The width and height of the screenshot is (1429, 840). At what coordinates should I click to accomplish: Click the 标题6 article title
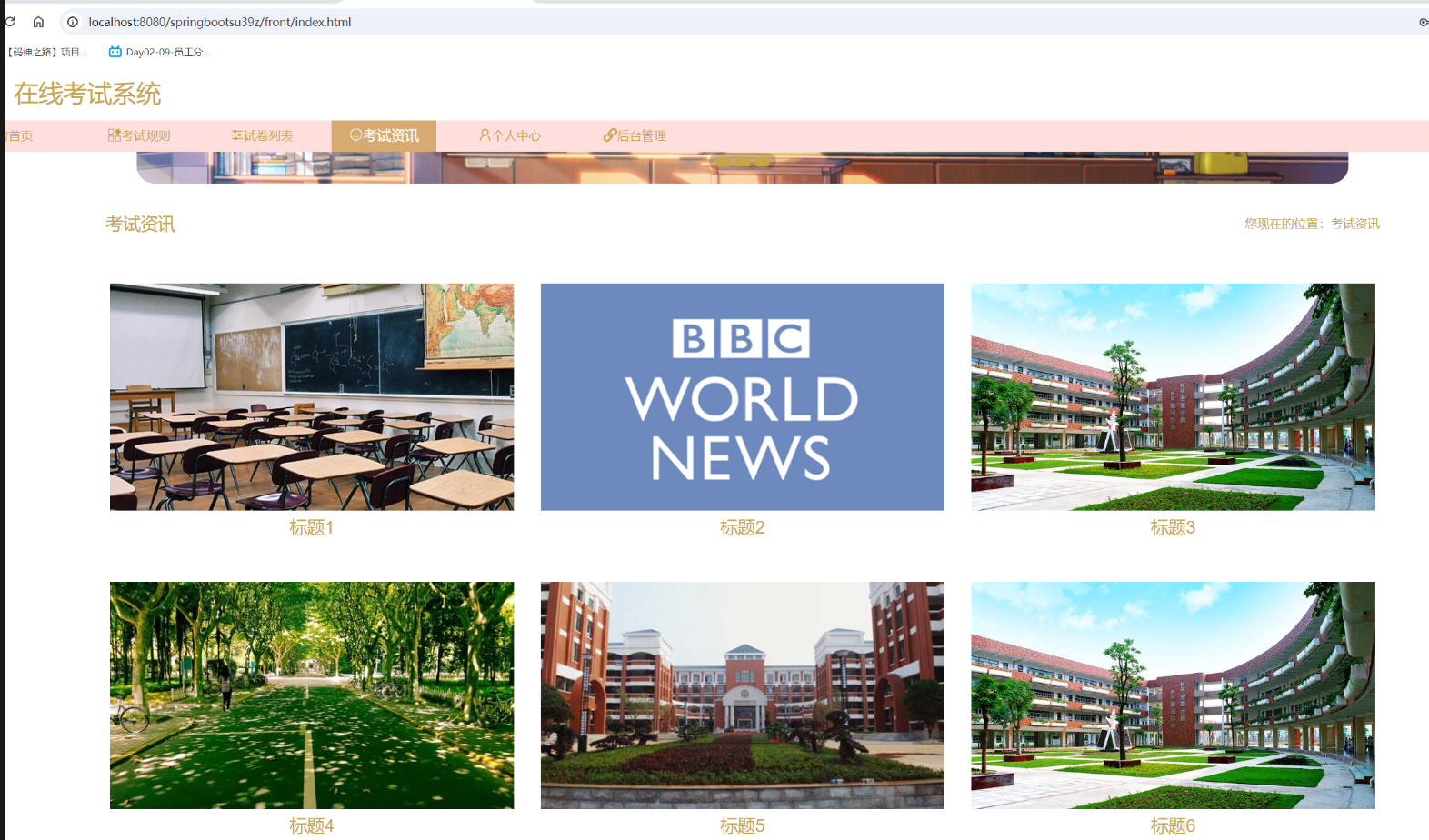[x=1173, y=825]
